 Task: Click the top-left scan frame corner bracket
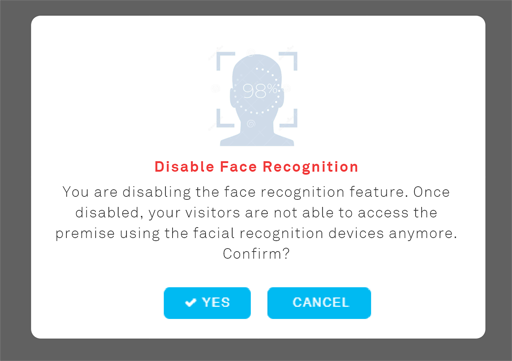225,61
